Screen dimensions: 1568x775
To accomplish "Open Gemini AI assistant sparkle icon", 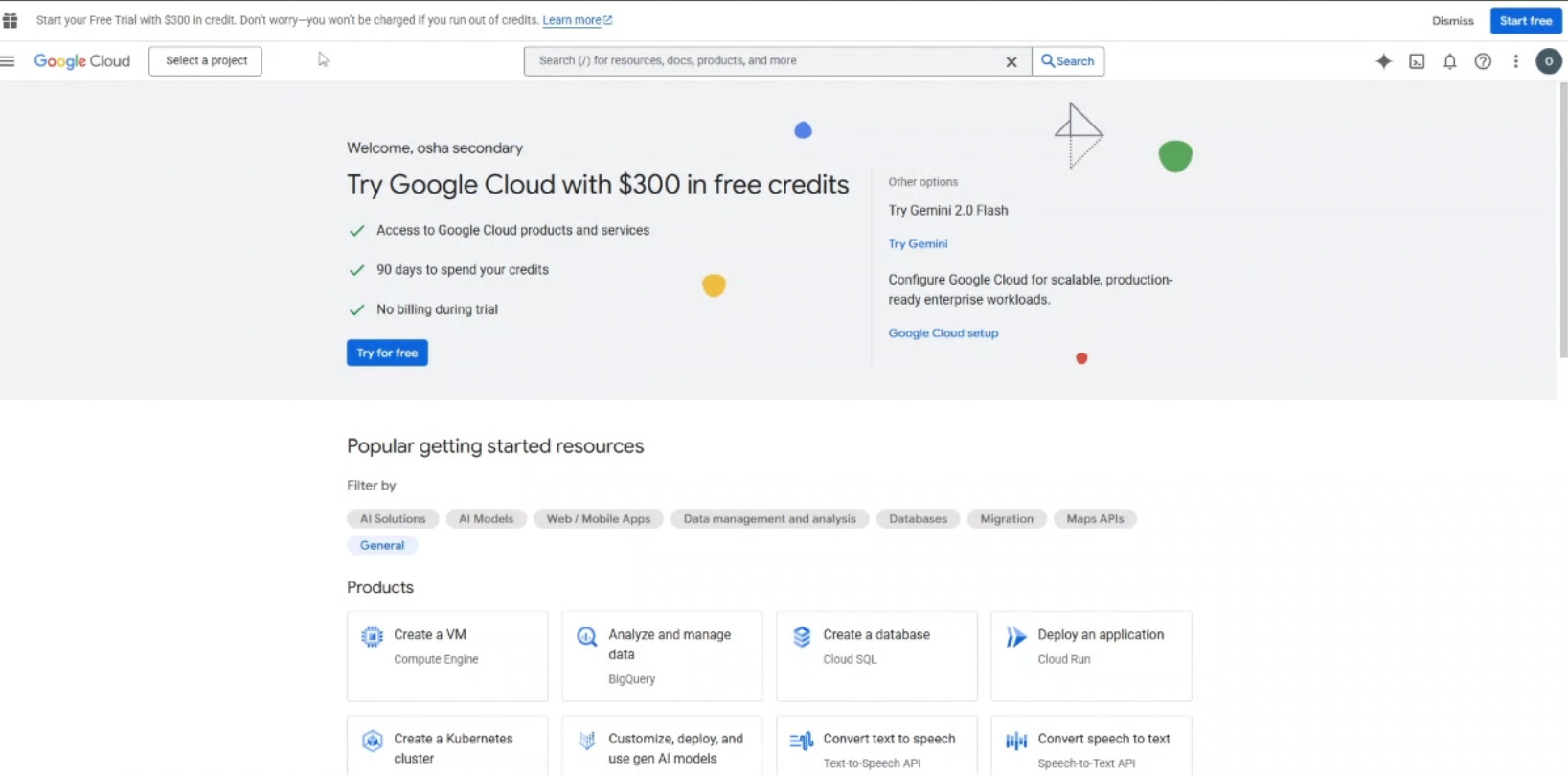I will click(1383, 61).
